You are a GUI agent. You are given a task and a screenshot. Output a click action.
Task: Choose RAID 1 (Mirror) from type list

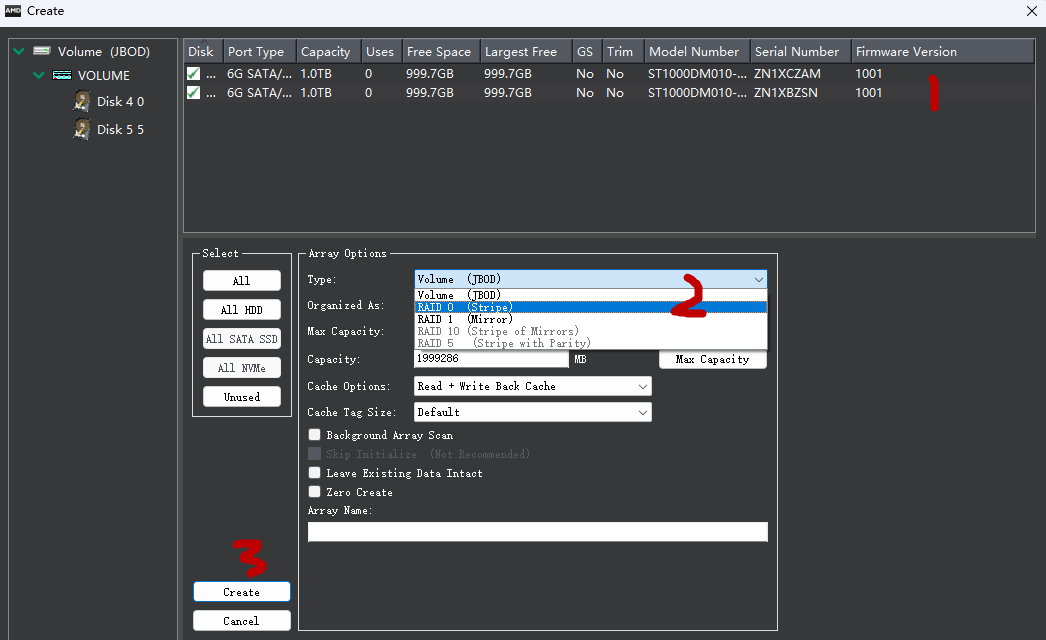click(x=590, y=319)
